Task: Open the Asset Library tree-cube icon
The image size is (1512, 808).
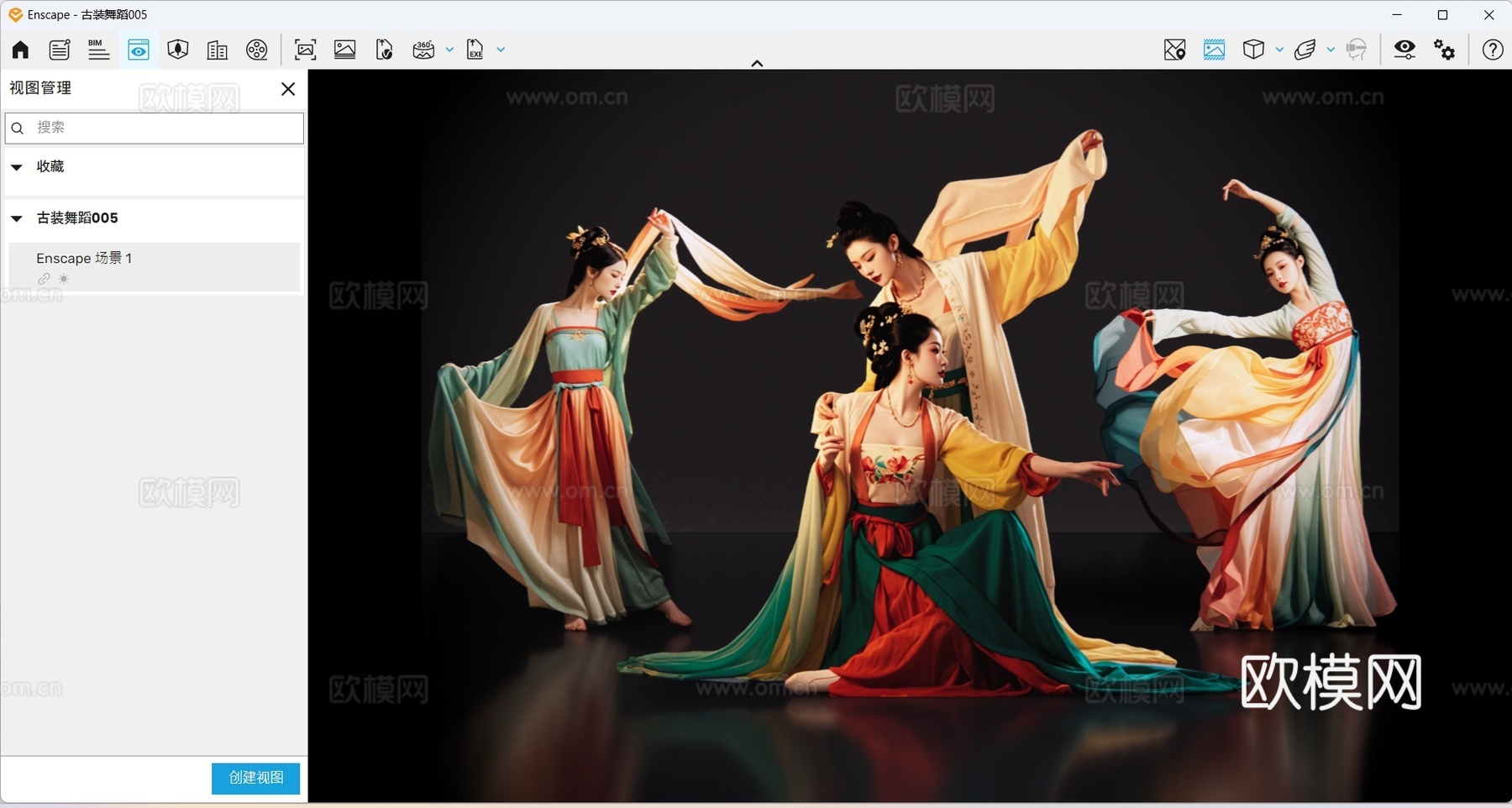Action: (178, 50)
